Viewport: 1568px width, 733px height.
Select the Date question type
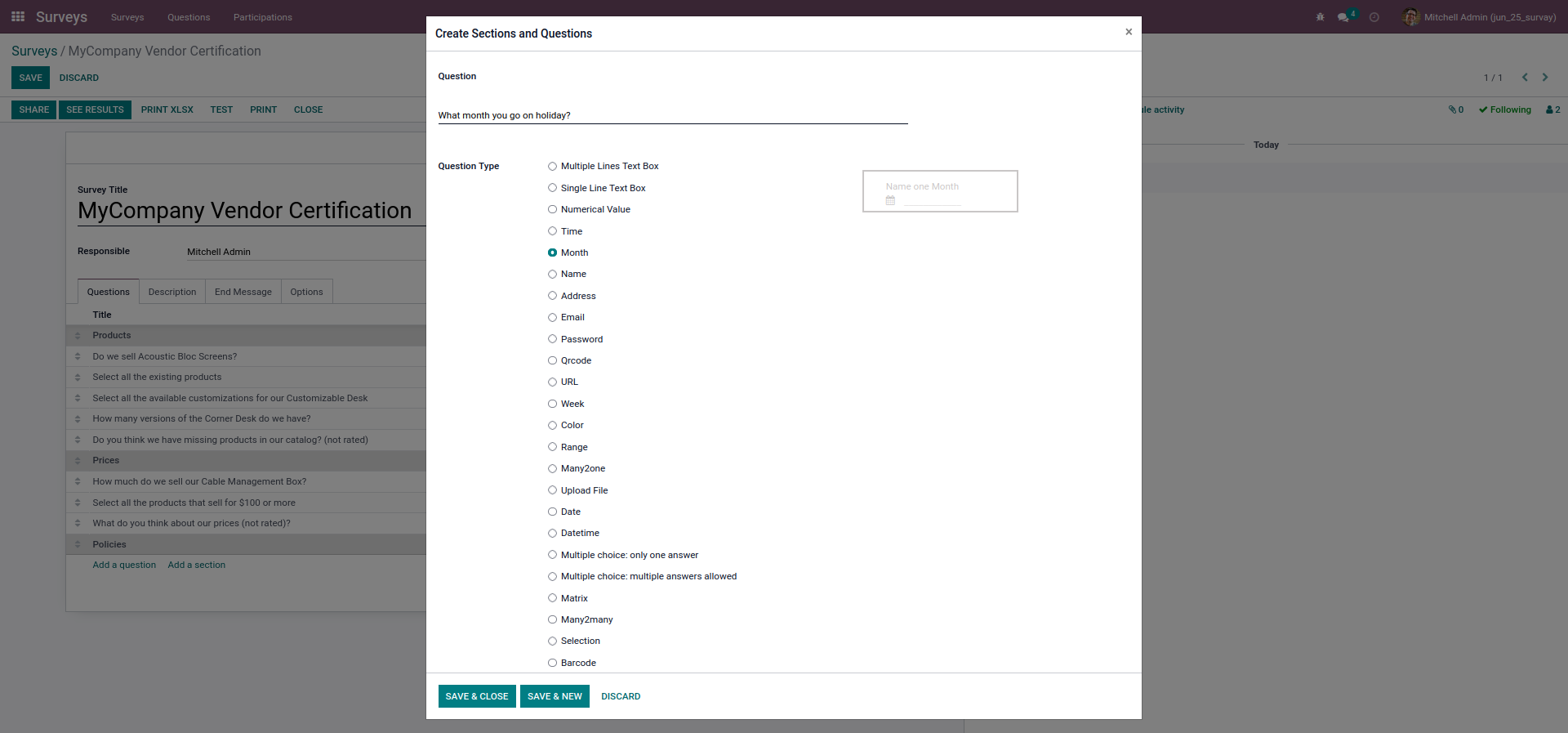point(553,512)
